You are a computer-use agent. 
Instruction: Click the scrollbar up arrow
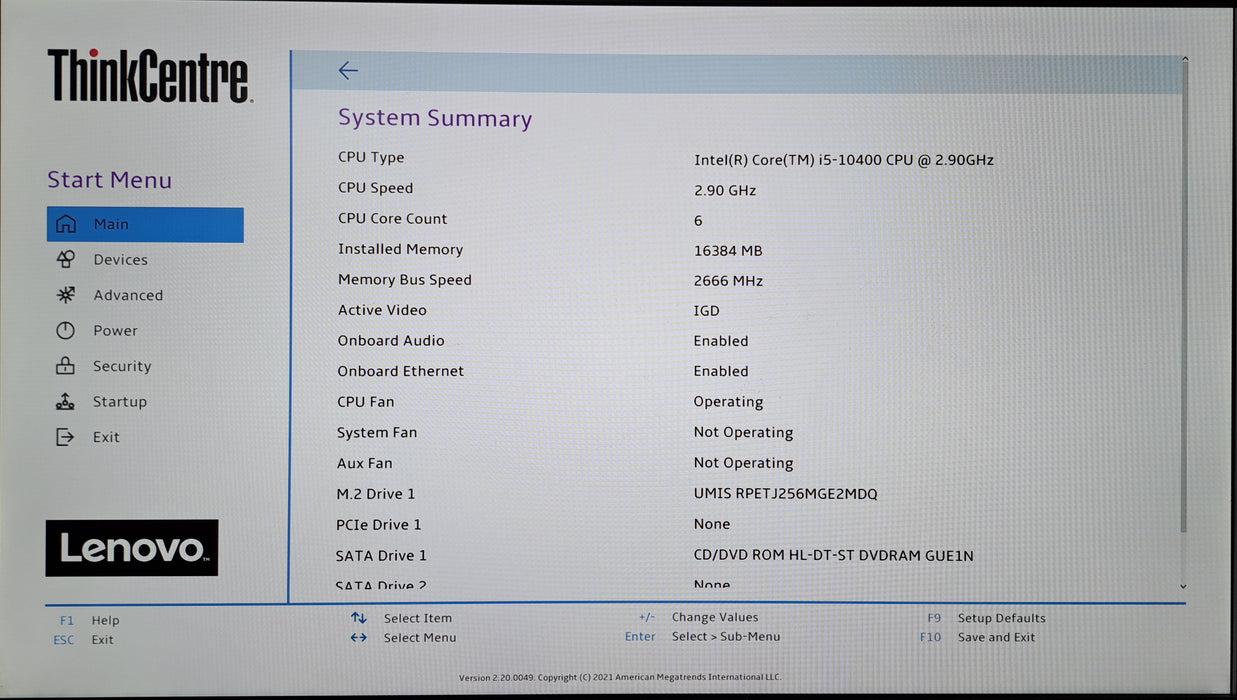[1184, 60]
